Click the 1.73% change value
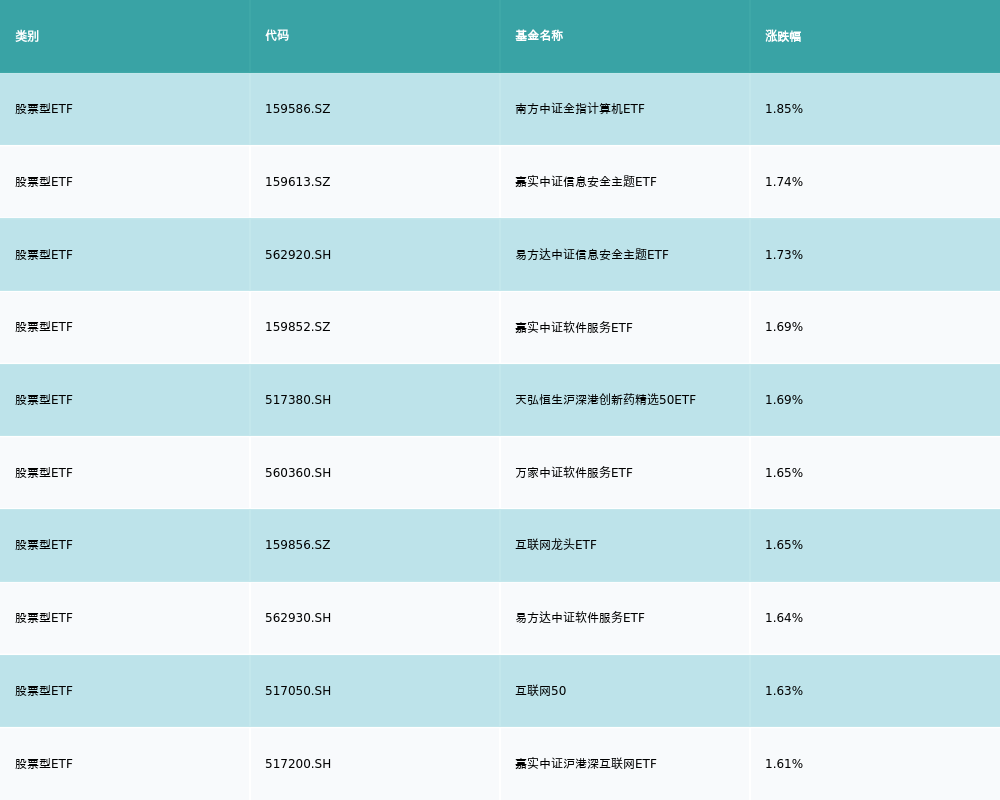The height and width of the screenshot is (800, 1000). point(784,255)
